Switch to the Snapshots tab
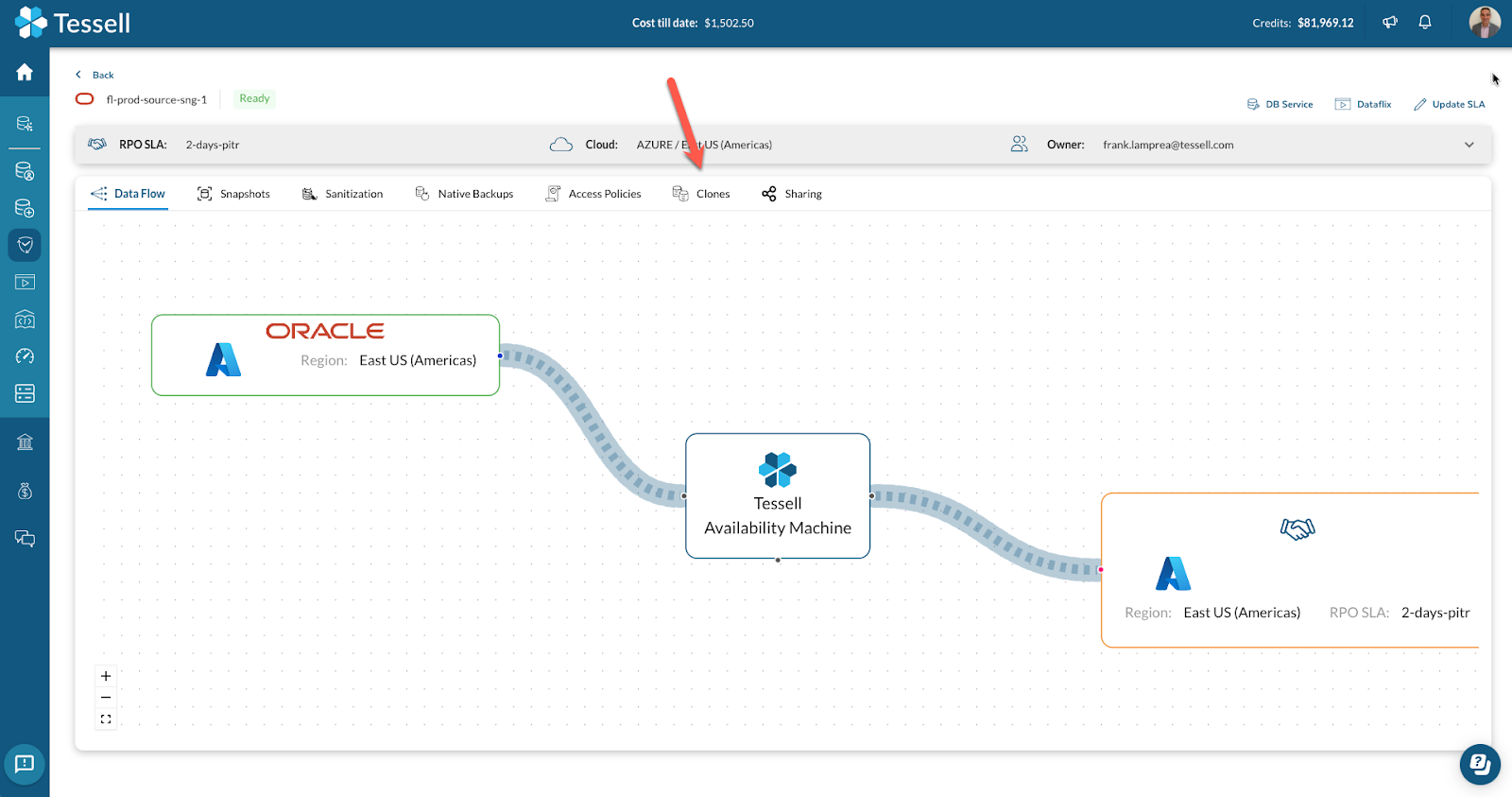The width and height of the screenshot is (1512, 797). [233, 194]
